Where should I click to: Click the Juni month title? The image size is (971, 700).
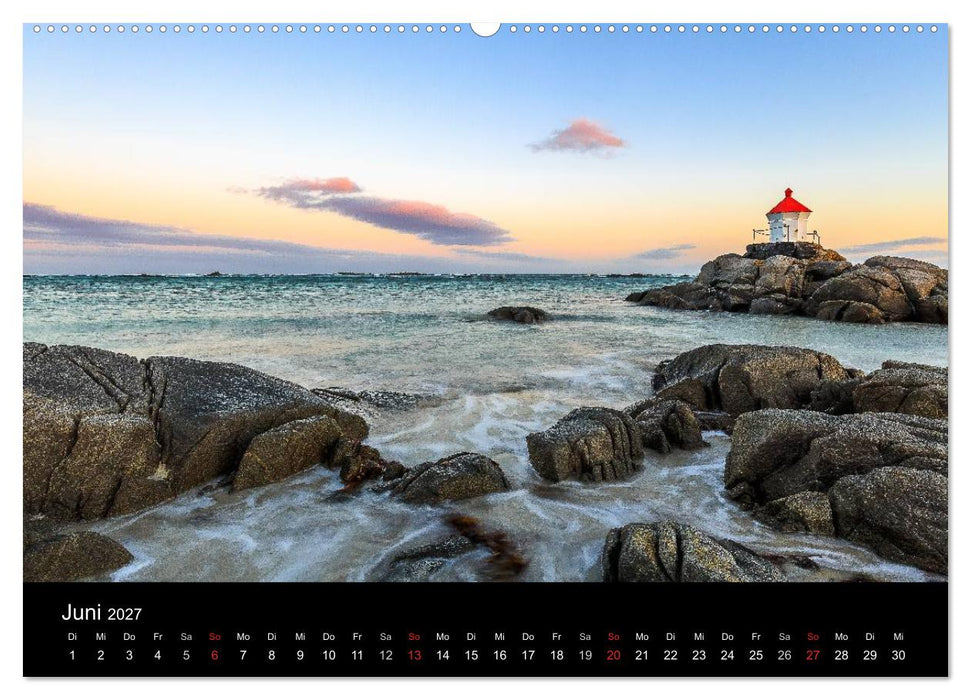coord(81,613)
